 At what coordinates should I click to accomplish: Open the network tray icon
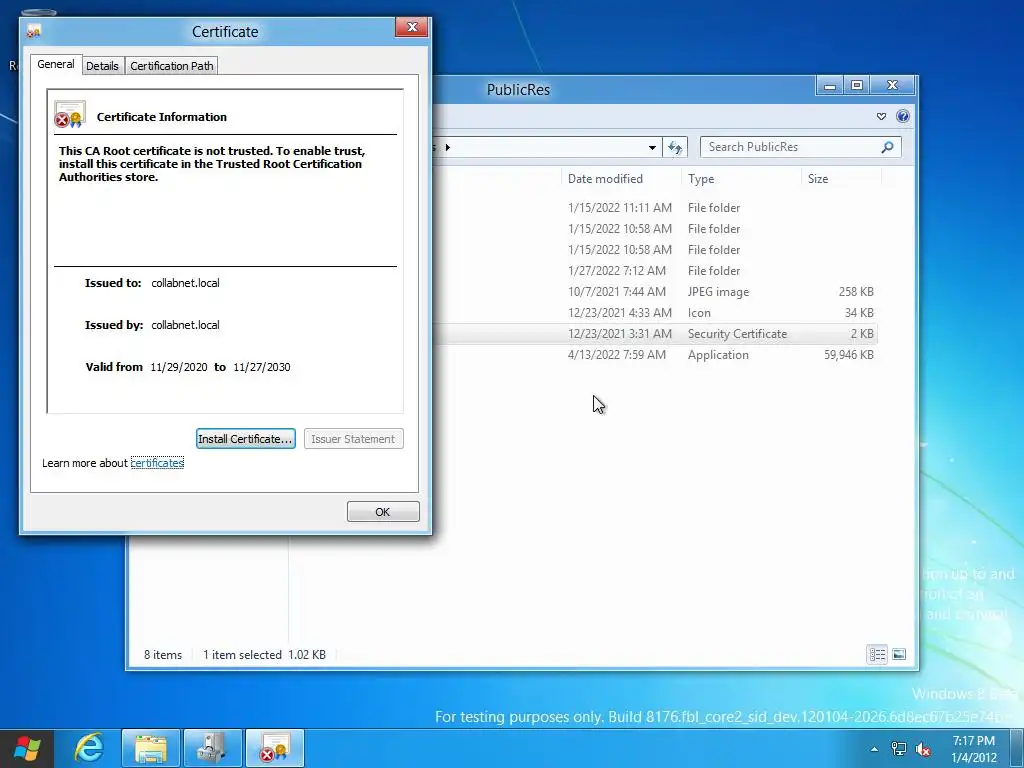[899, 749]
